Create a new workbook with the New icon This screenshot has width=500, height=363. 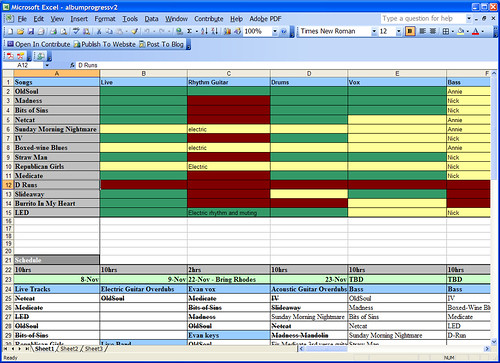10,31
